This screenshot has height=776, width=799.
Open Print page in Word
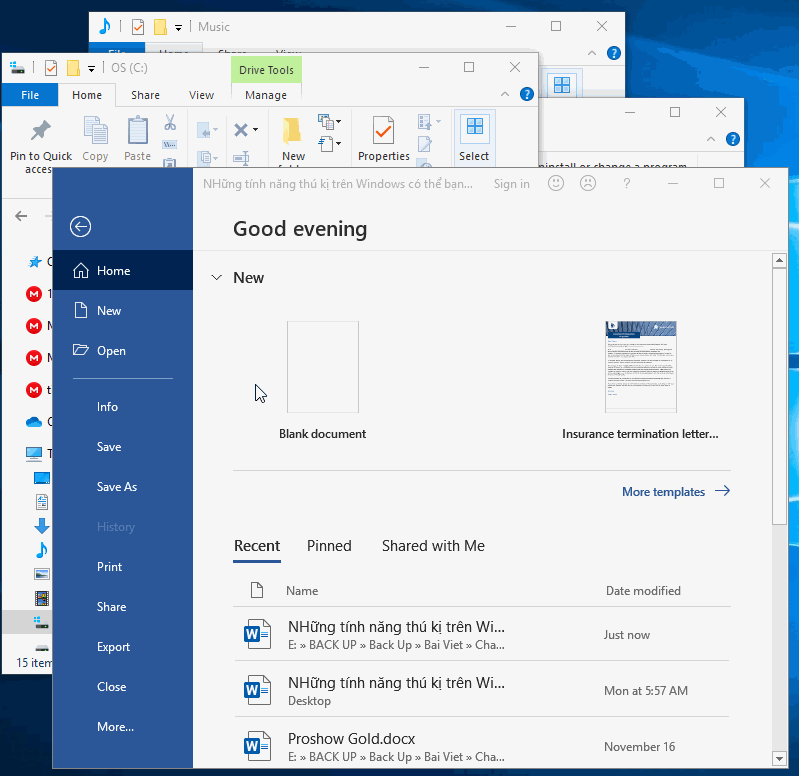click(123, 567)
